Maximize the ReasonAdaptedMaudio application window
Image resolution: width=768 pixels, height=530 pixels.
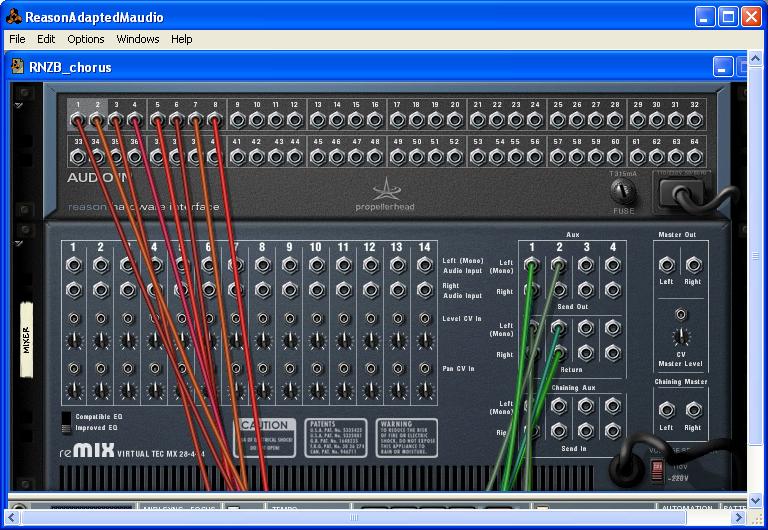click(728, 17)
